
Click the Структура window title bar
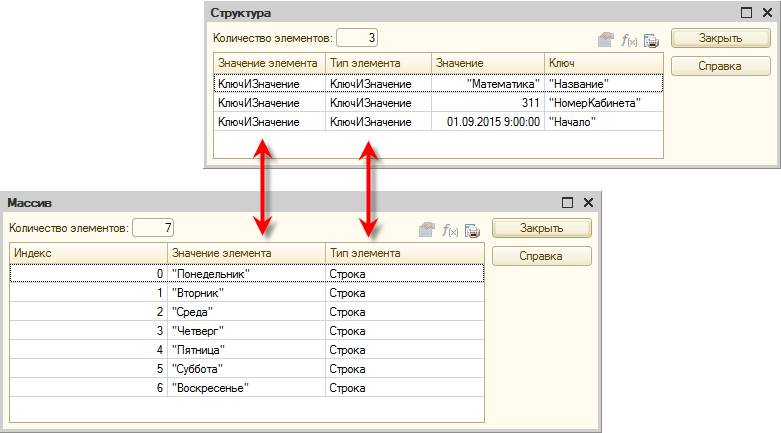[492, 12]
